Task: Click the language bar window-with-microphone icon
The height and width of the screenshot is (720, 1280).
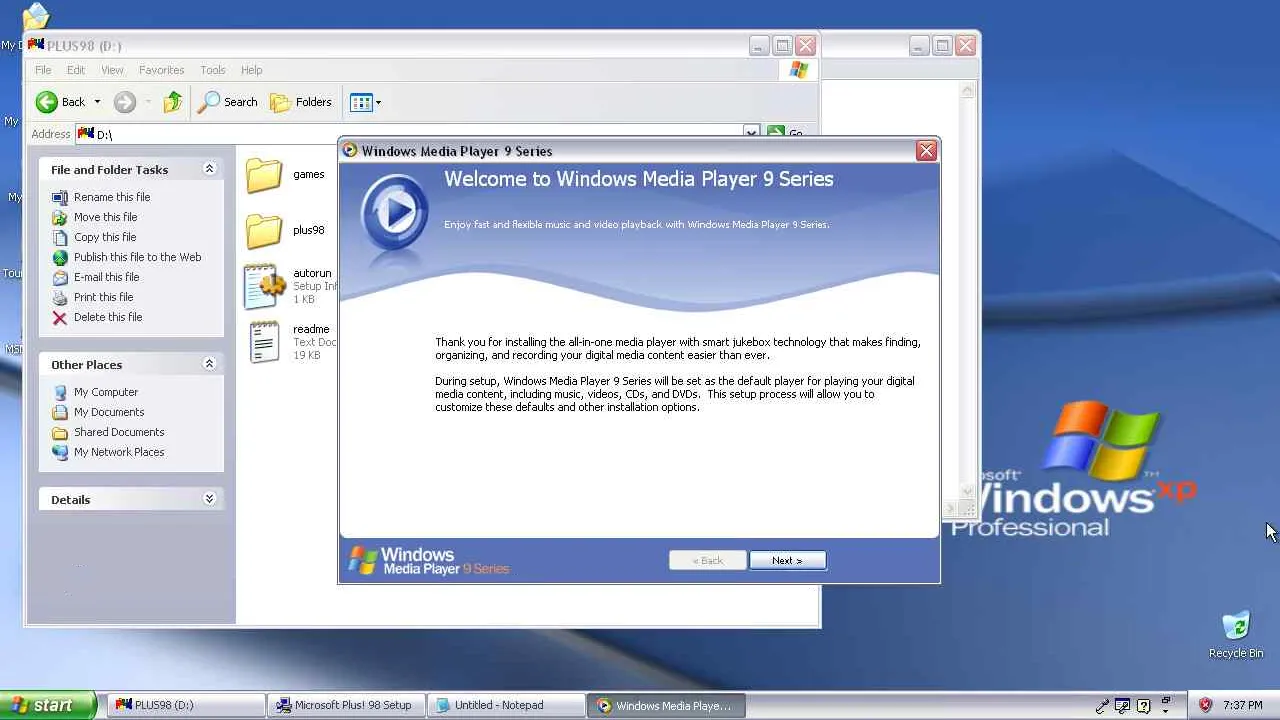Action: (1123, 706)
